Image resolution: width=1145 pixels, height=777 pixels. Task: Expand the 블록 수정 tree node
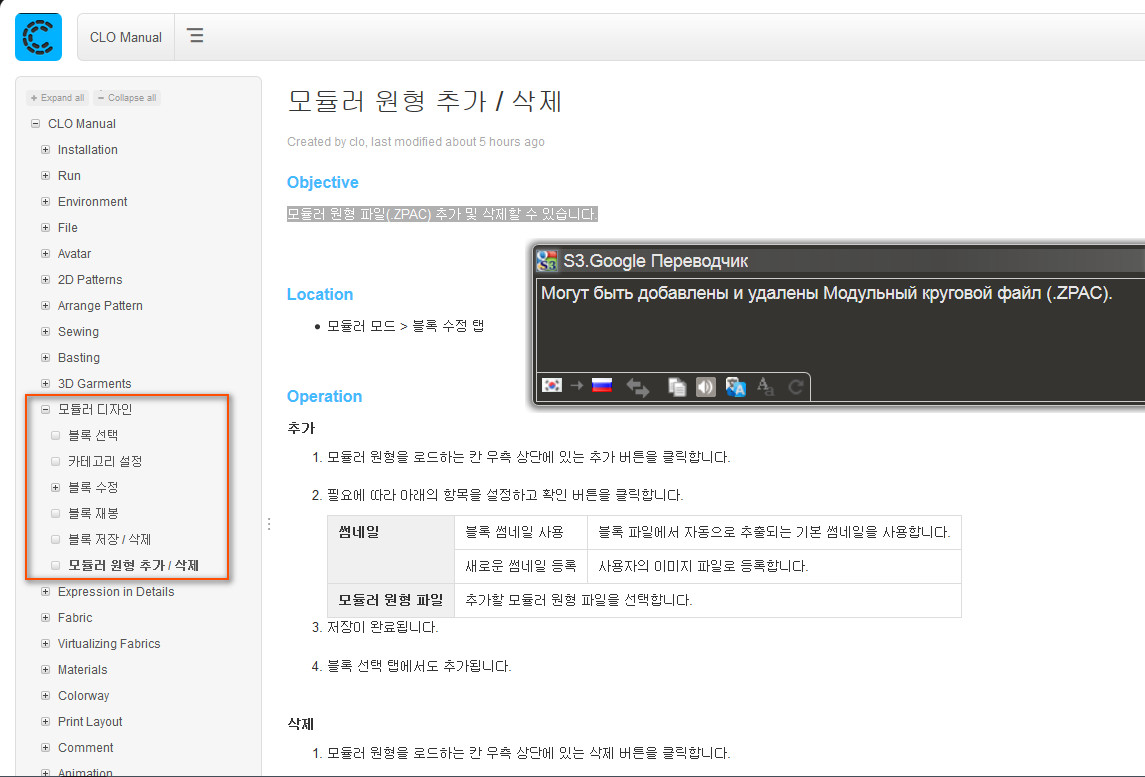click(x=55, y=487)
